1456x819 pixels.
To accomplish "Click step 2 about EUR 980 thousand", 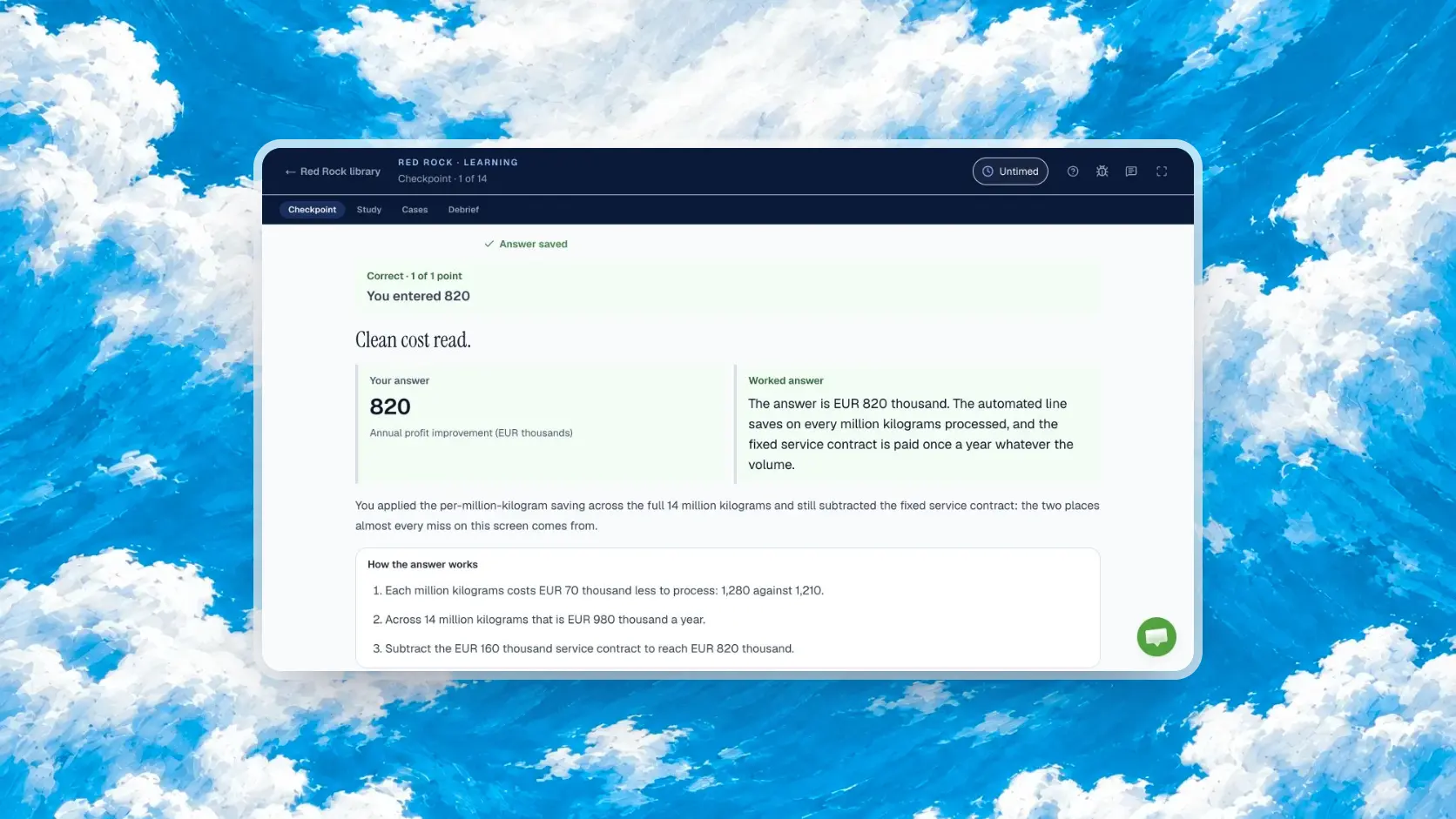I will (x=539, y=620).
